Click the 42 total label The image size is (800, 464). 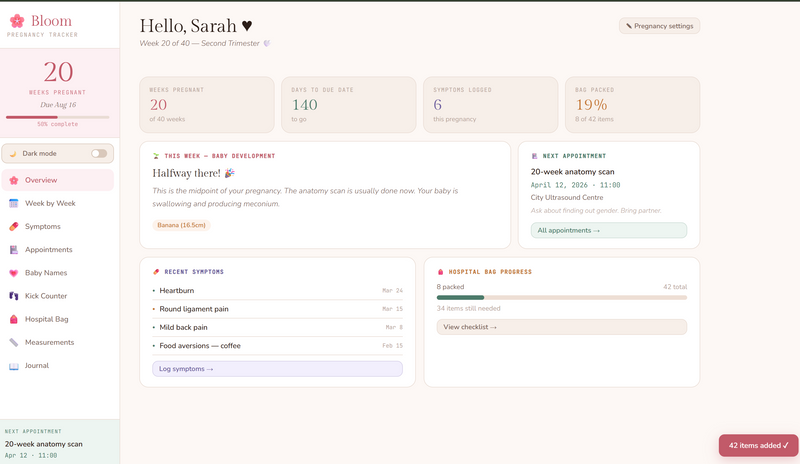click(x=675, y=287)
